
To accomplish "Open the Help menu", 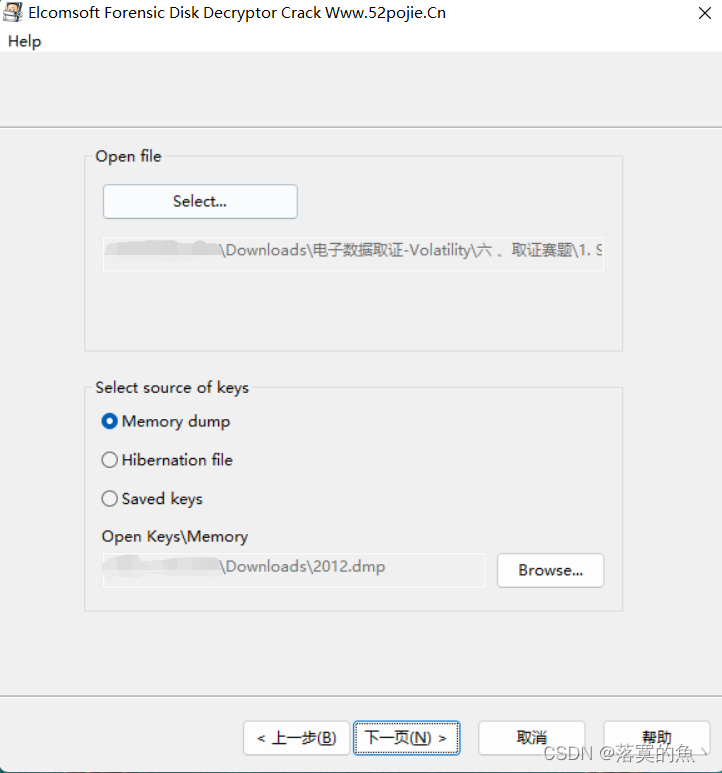I will [x=25, y=41].
